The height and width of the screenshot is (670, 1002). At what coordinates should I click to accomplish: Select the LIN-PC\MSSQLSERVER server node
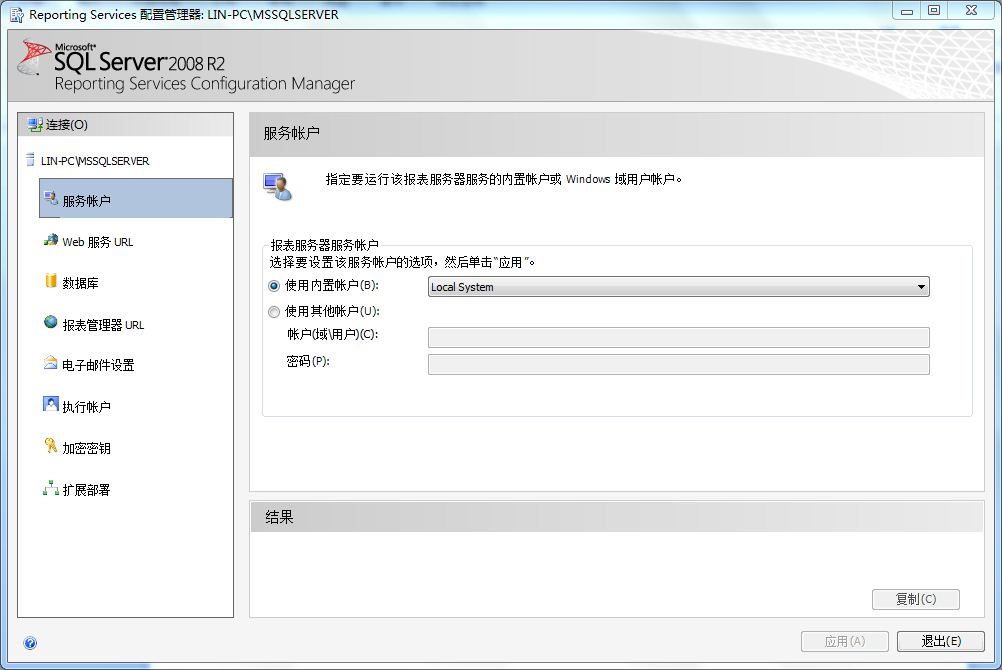[x=95, y=160]
